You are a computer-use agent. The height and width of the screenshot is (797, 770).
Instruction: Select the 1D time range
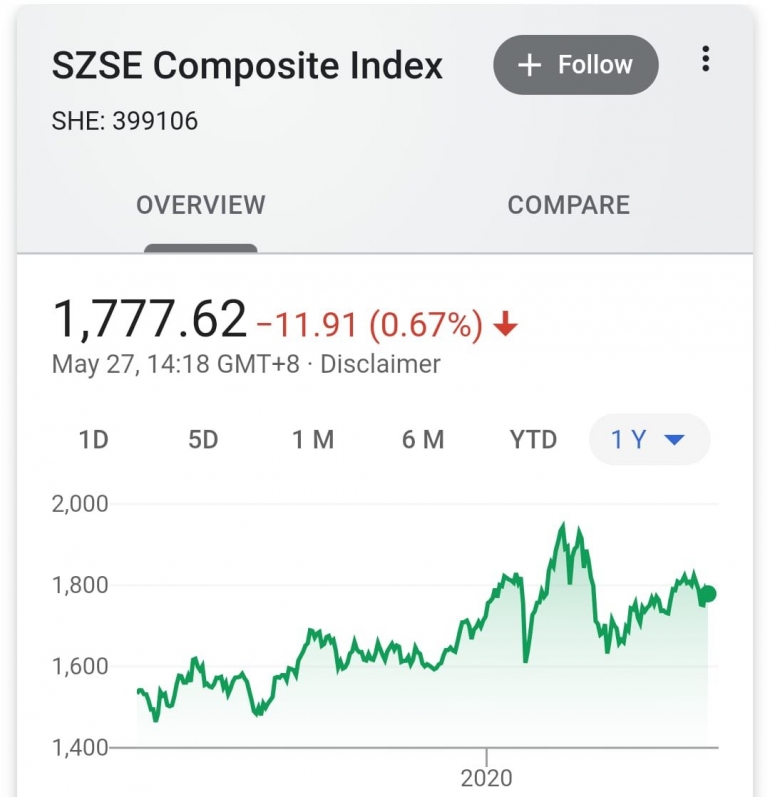pos(93,440)
